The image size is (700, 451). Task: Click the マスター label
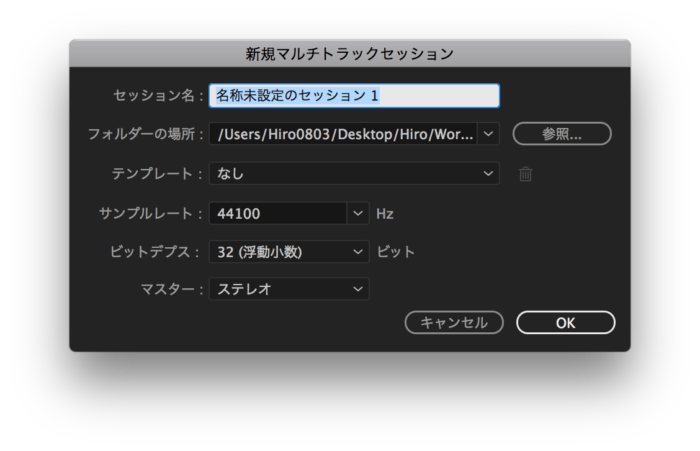pyautogui.click(x=172, y=289)
